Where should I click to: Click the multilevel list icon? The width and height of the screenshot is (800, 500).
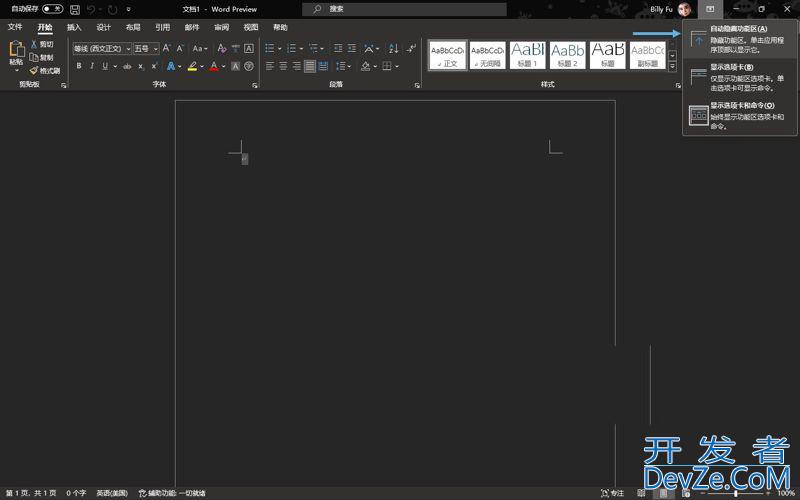click(313, 48)
